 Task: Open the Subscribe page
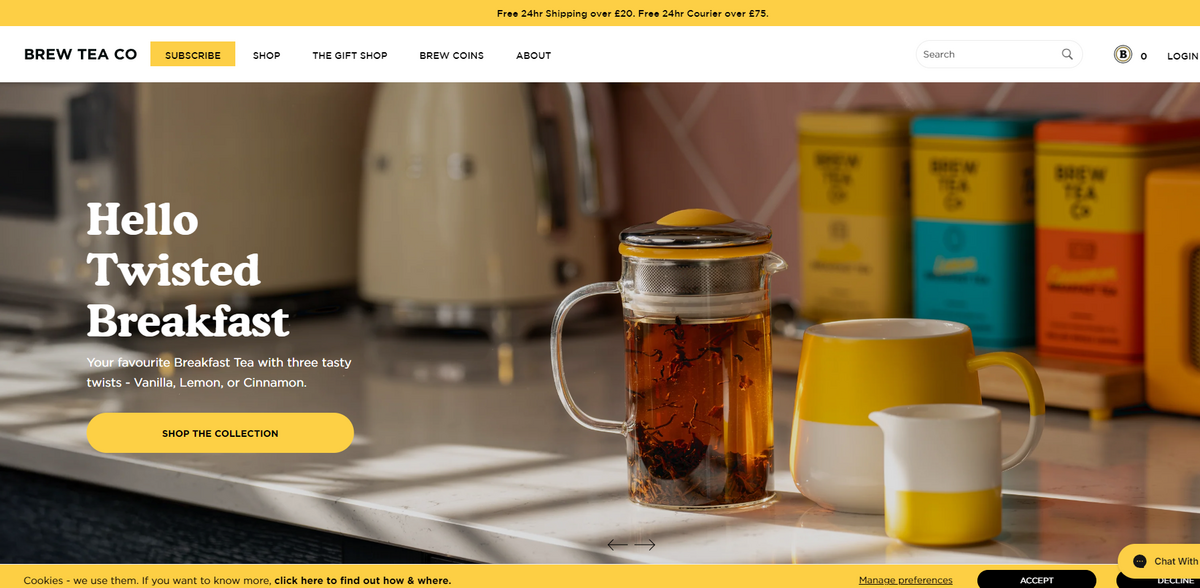[x=193, y=54]
